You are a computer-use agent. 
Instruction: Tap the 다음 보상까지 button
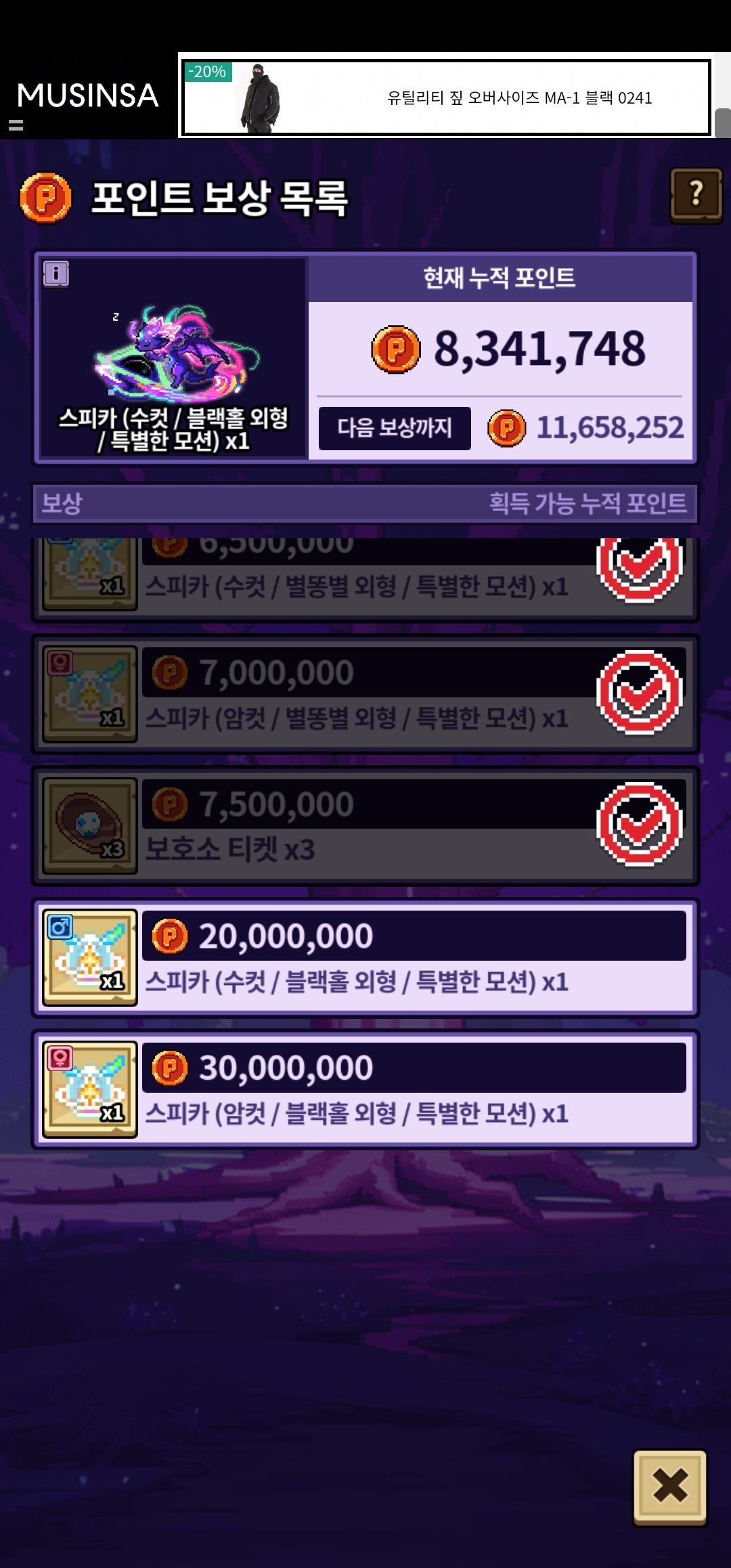(395, 428)
